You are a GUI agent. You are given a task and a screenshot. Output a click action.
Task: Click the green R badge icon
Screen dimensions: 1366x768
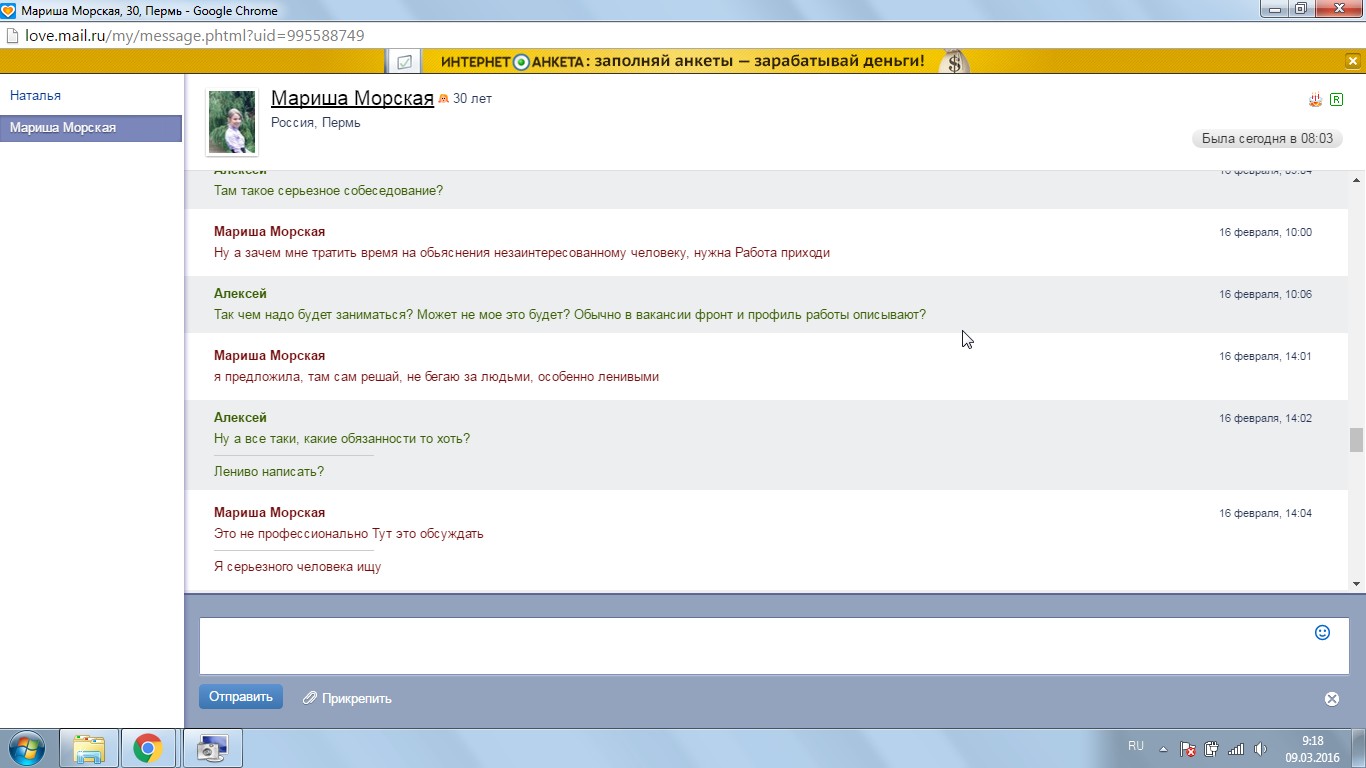[1337, 99]
